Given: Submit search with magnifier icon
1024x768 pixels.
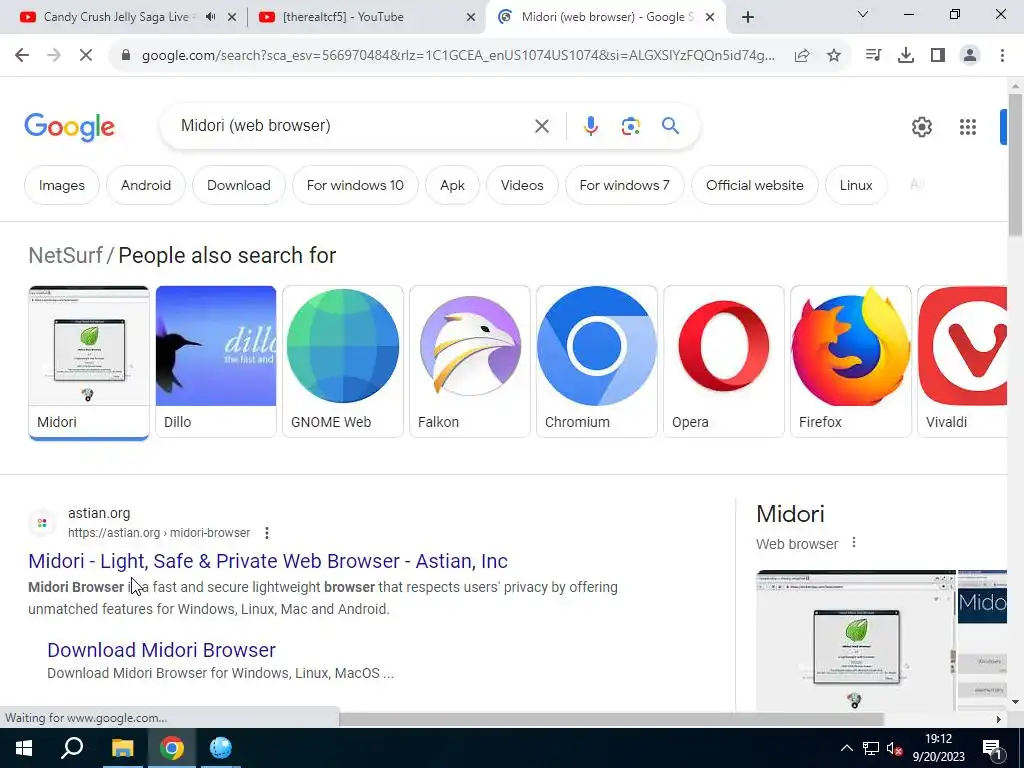Looking at the screenshot, I should 670,125.
